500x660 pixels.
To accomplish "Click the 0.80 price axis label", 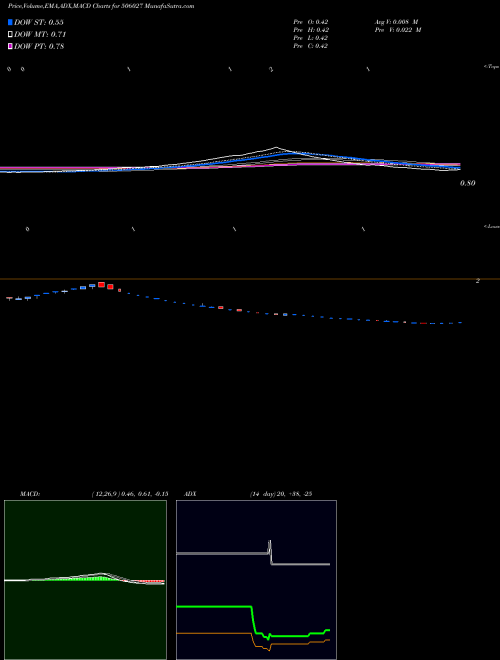I will coord(468,183).
